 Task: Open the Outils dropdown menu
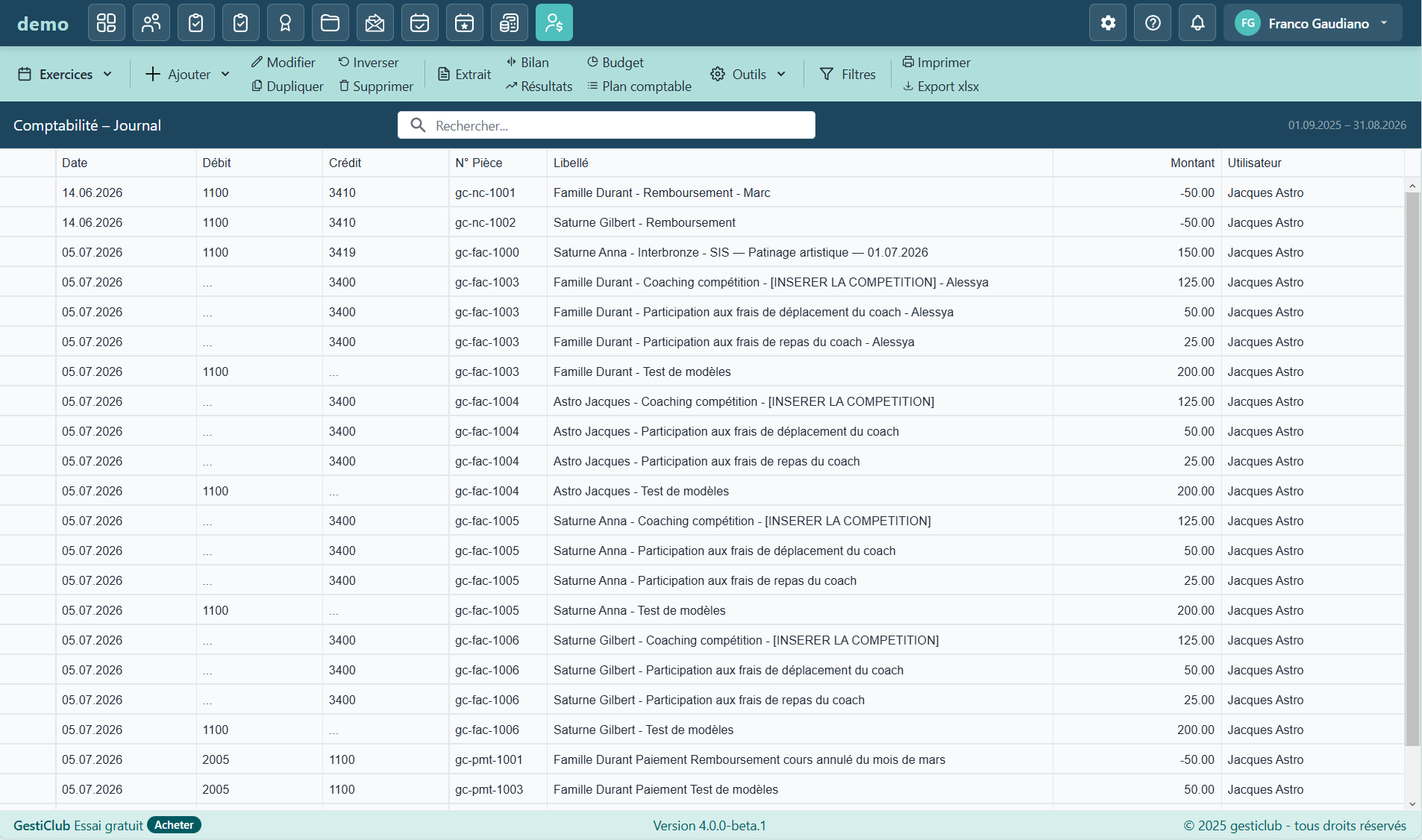[x=748, y=74]
